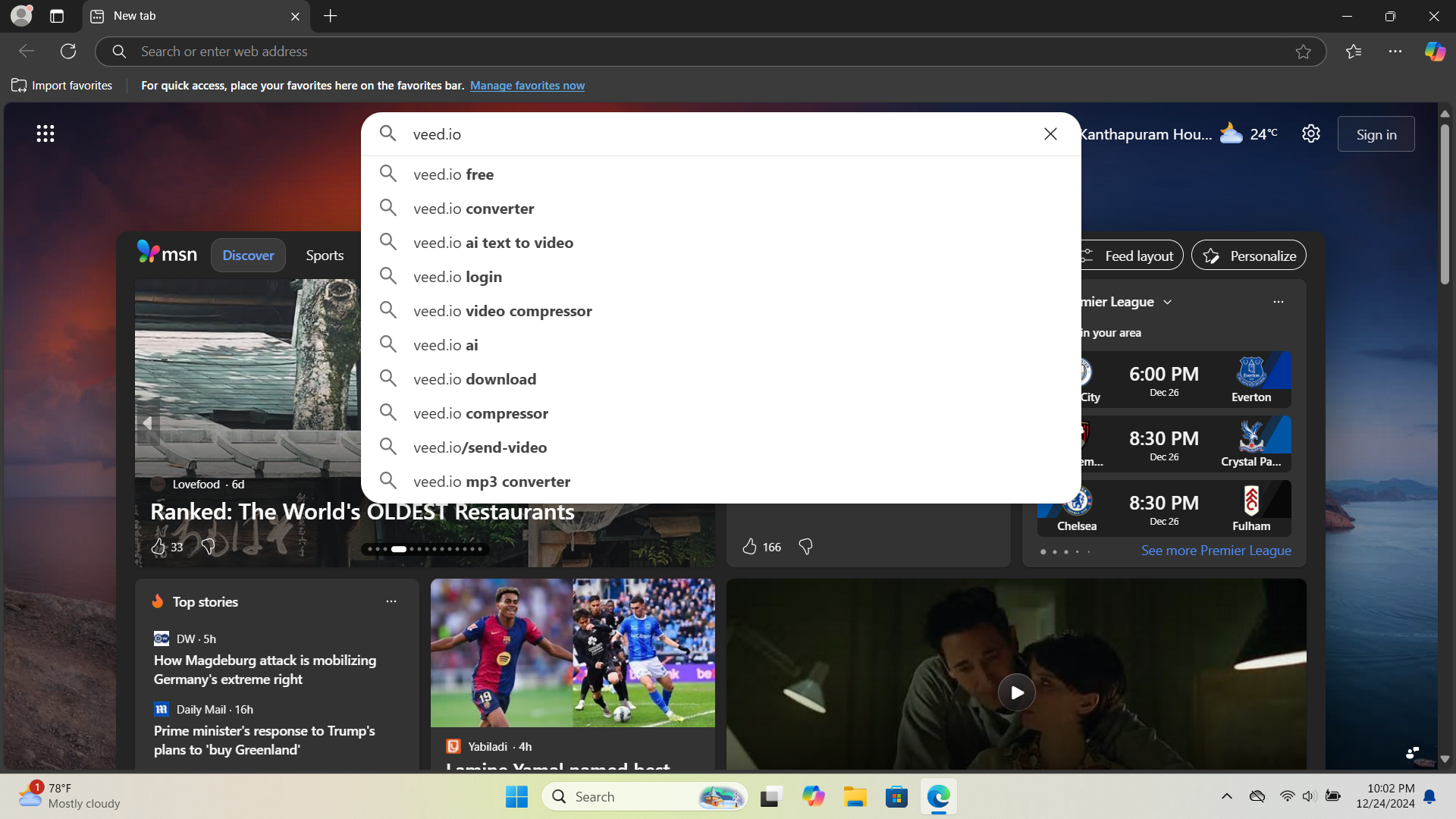Close the New tab
Screen dimensions: 1456x819
tap(295, 16)
